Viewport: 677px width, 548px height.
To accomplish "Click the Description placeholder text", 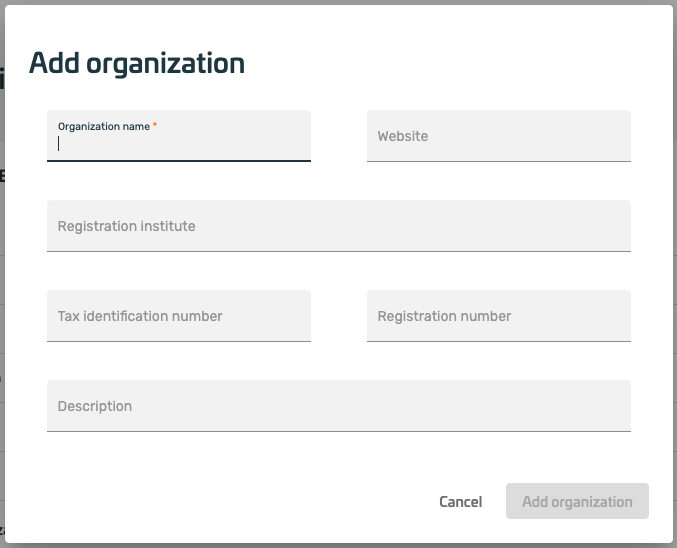I will [x=95, y=406].
